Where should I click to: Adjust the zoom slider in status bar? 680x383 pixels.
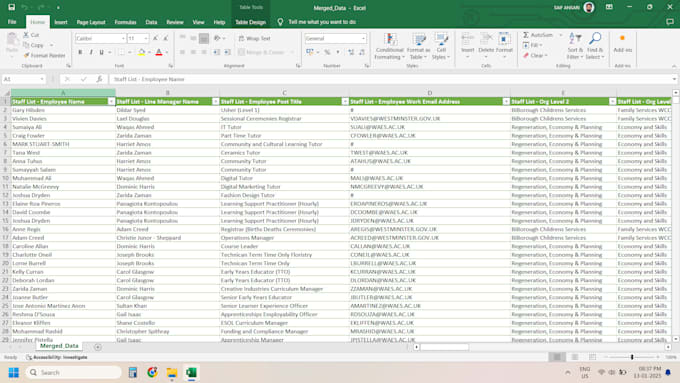[632, 357]
